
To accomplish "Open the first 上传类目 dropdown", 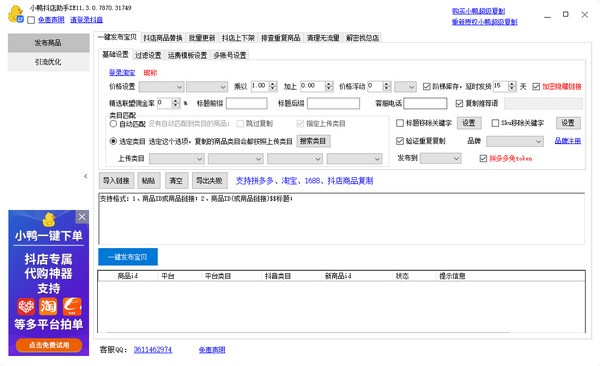I will (176, 158).
